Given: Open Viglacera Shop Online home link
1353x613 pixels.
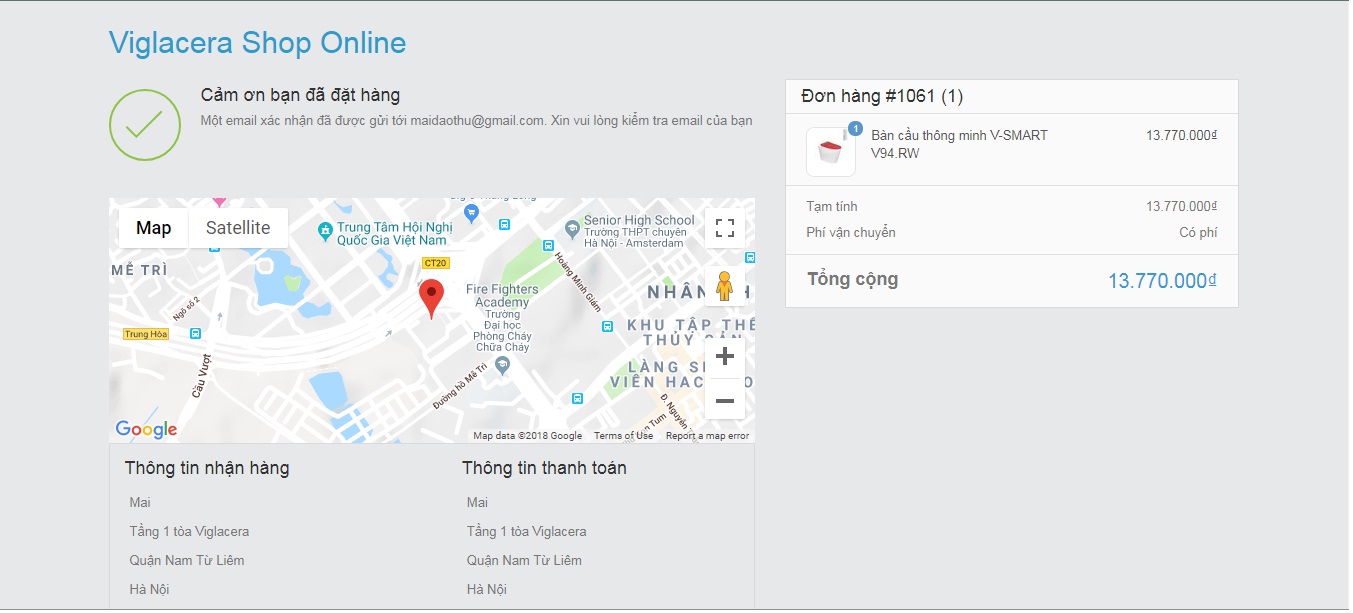Looking at the screenshot, I should point(257,43).
